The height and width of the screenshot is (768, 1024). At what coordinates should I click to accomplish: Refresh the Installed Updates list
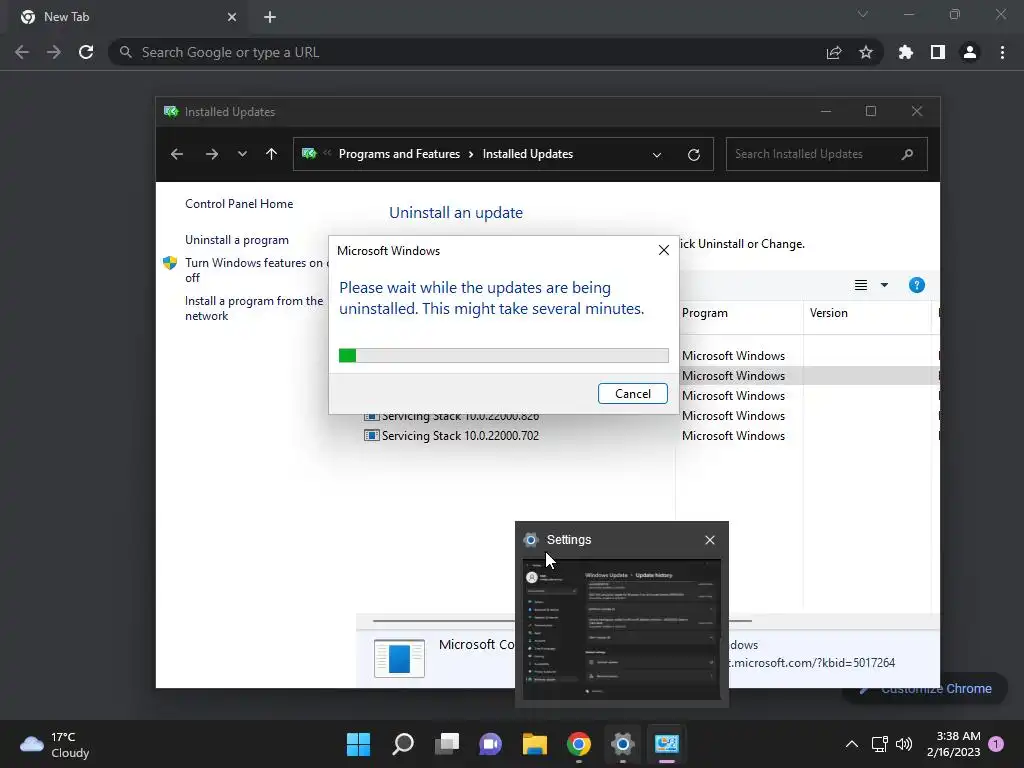click(694, 155)
